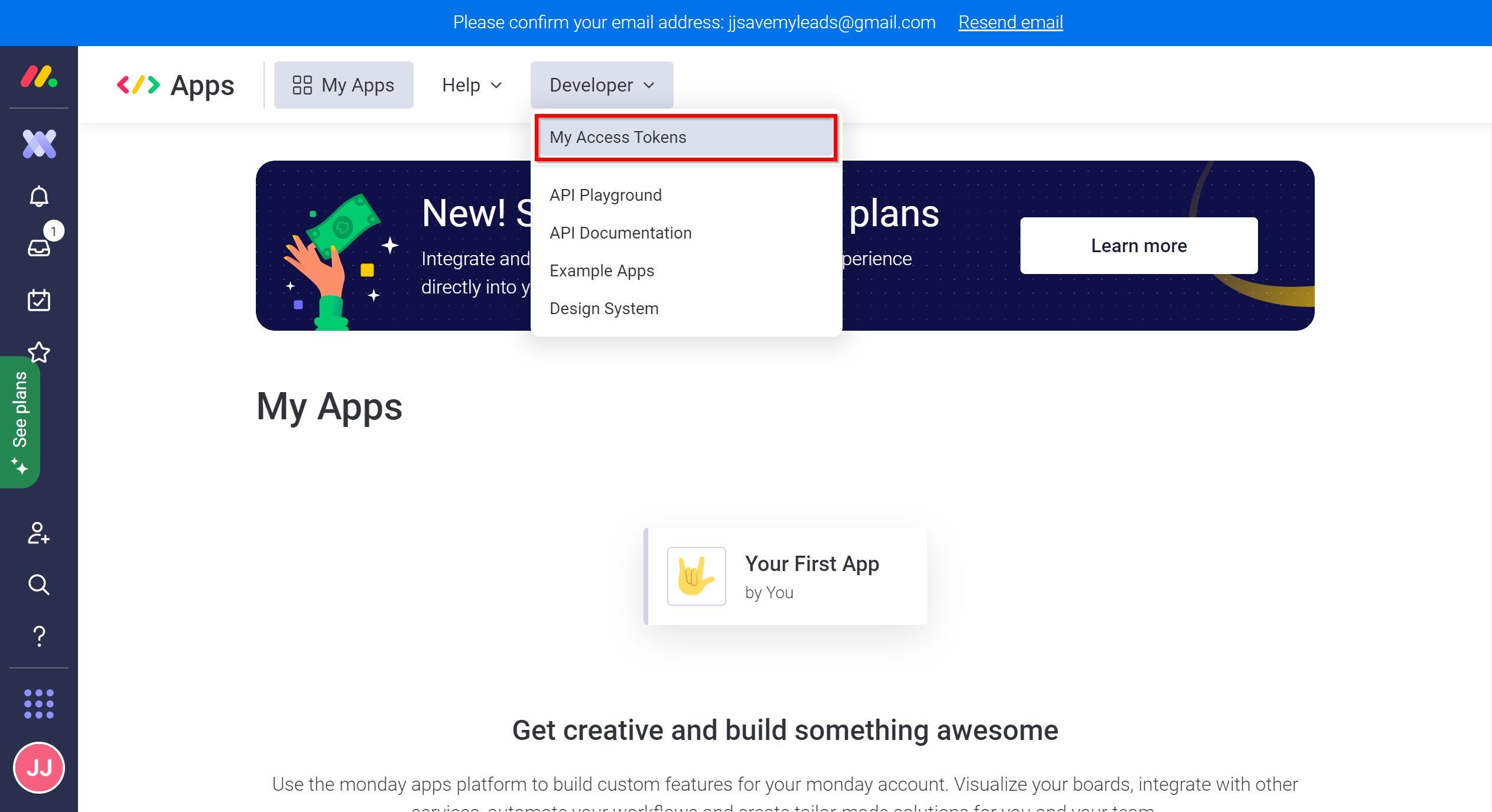Open Favorites star icon
The width and height of the screenshot is (1492, 812).
click(39, 352)
